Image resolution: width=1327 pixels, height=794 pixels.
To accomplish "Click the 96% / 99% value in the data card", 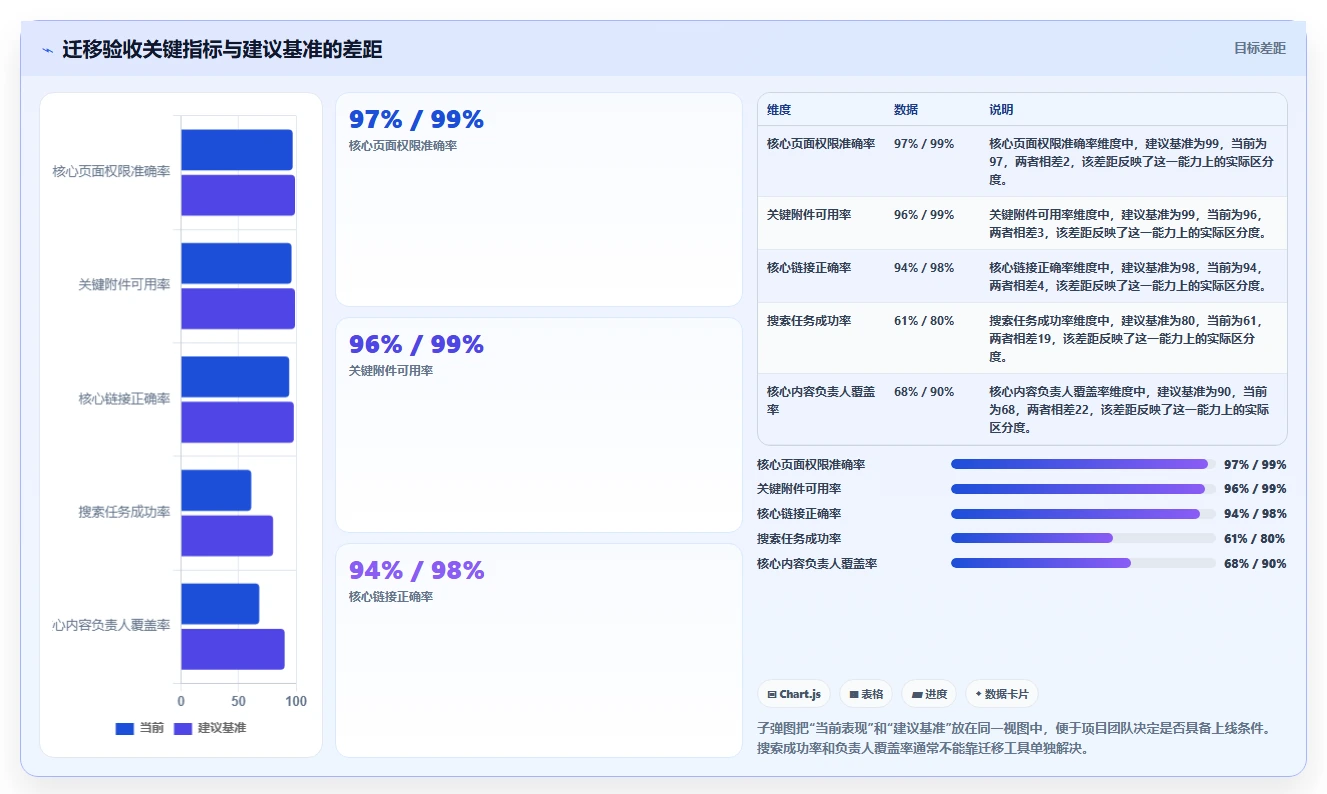I will click(416, 345).
